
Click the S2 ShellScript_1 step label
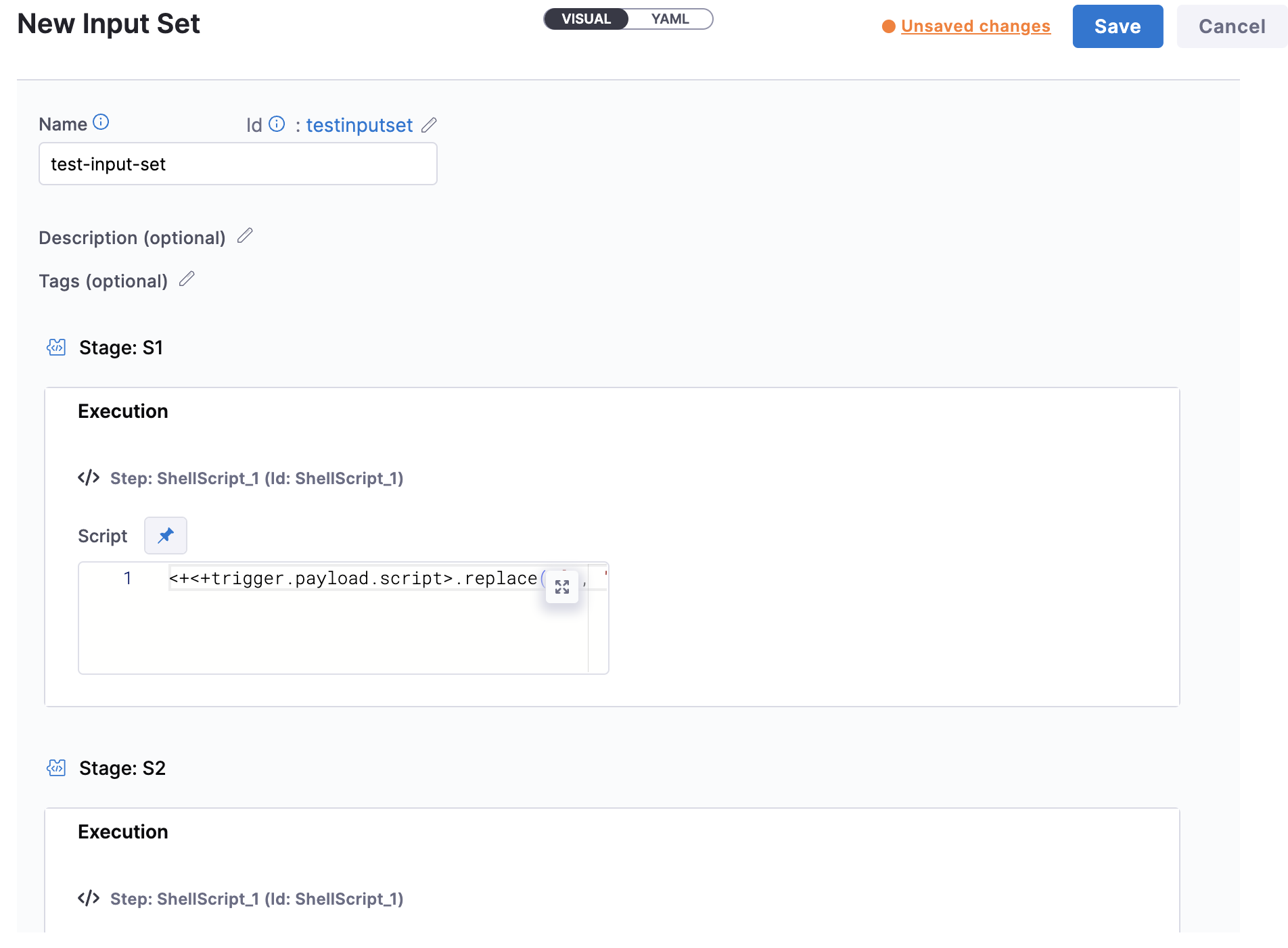click(x=256, y=899)
